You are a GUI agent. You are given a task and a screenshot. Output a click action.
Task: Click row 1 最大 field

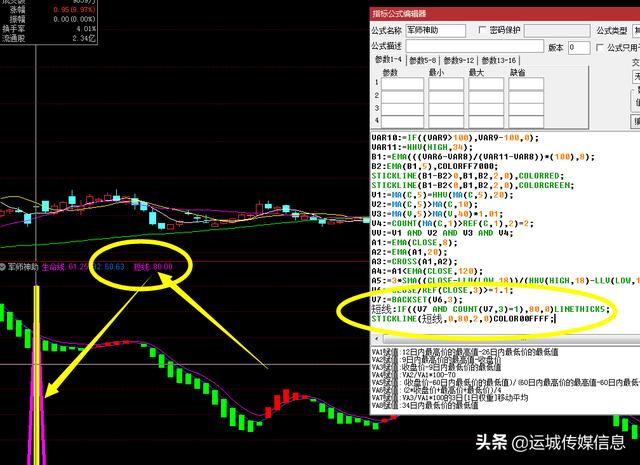coord(486,84)
